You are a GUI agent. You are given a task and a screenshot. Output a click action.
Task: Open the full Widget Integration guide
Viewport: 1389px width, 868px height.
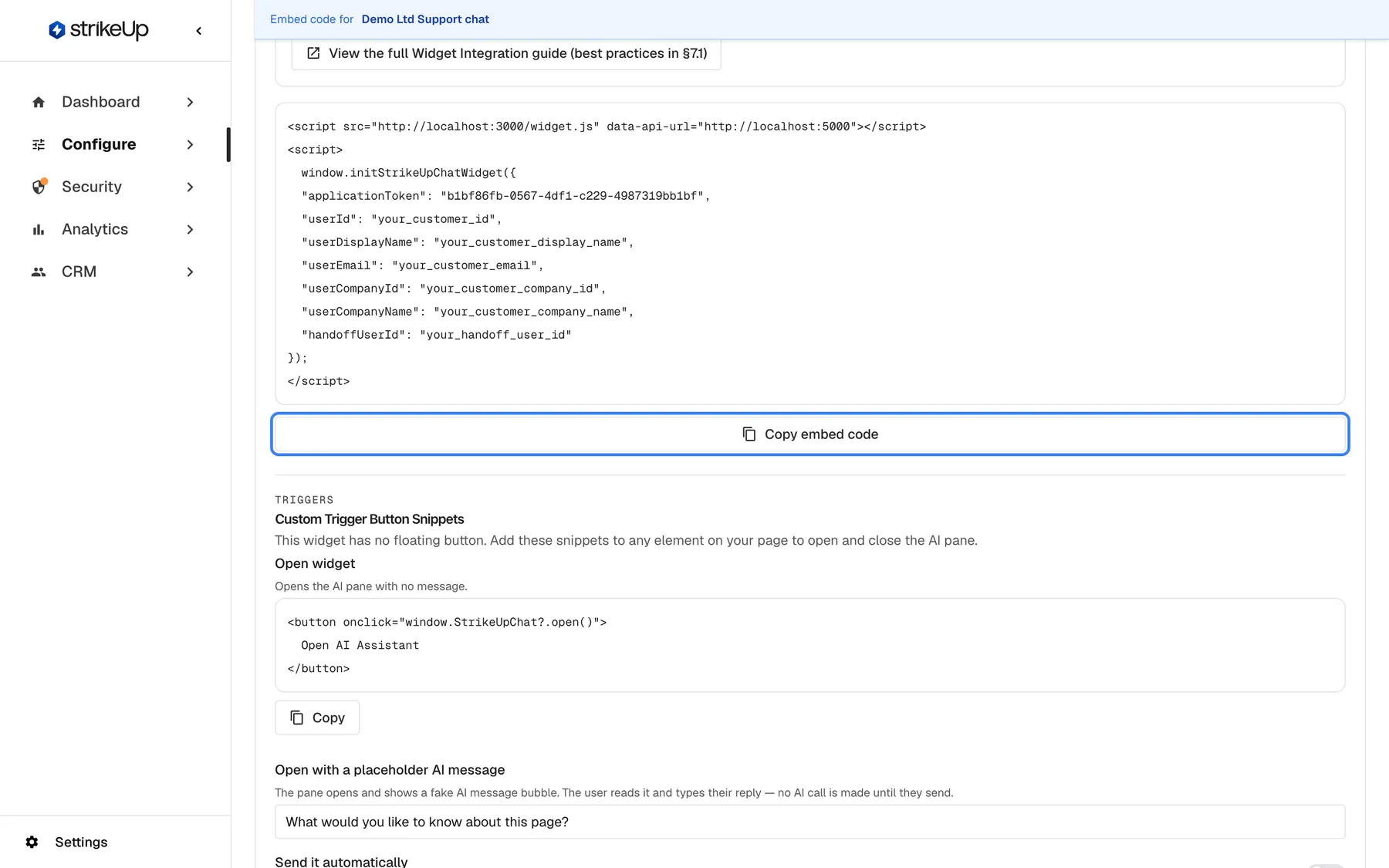tap(506, 53)
